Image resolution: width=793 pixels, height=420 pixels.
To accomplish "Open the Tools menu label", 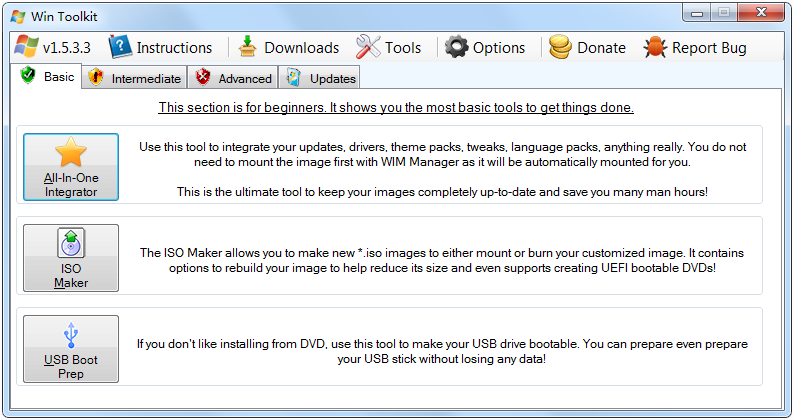I will tap(403, 48).
